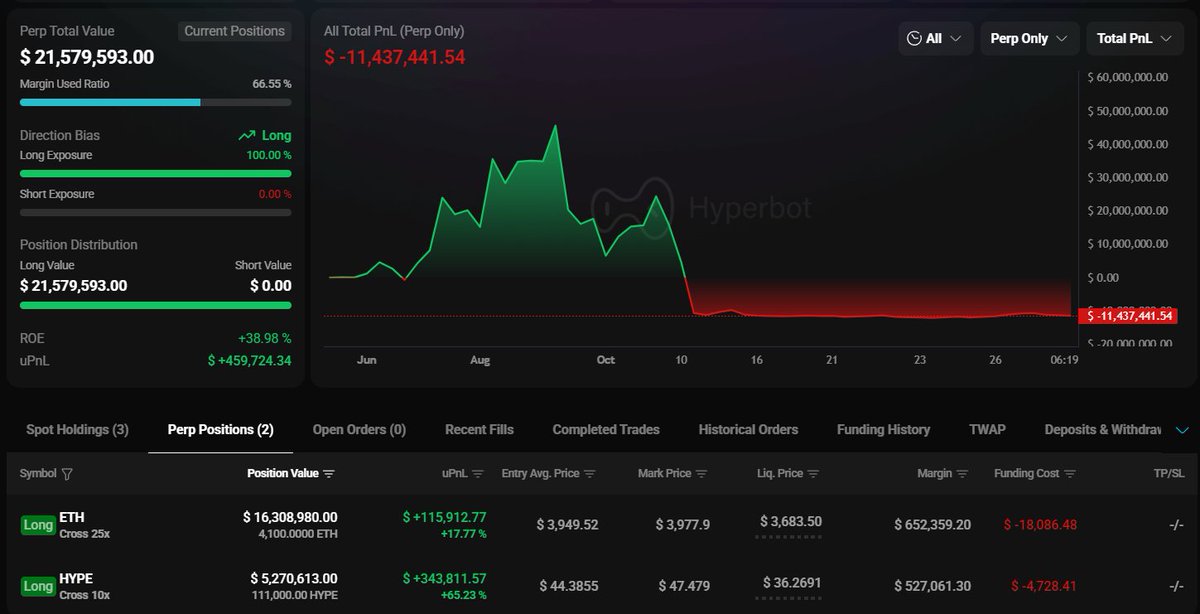The height and width of the screenshot is (614, 1200).
Task: Click the ETH Cross 25x leverage label
Action: [85, 534]
